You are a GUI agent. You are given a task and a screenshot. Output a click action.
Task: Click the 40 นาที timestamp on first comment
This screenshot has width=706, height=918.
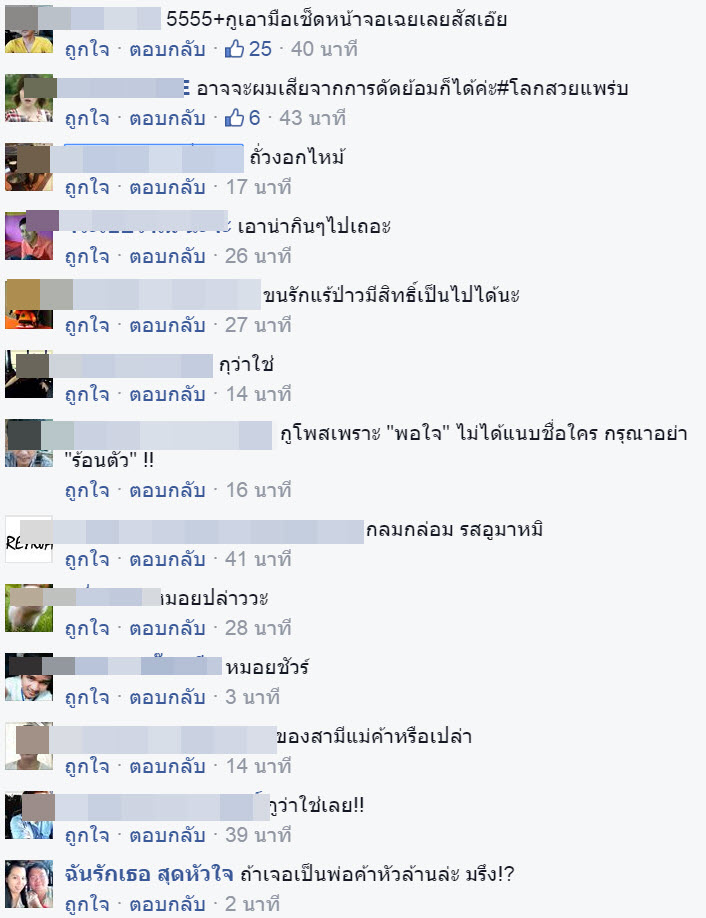tap(324, 49)
